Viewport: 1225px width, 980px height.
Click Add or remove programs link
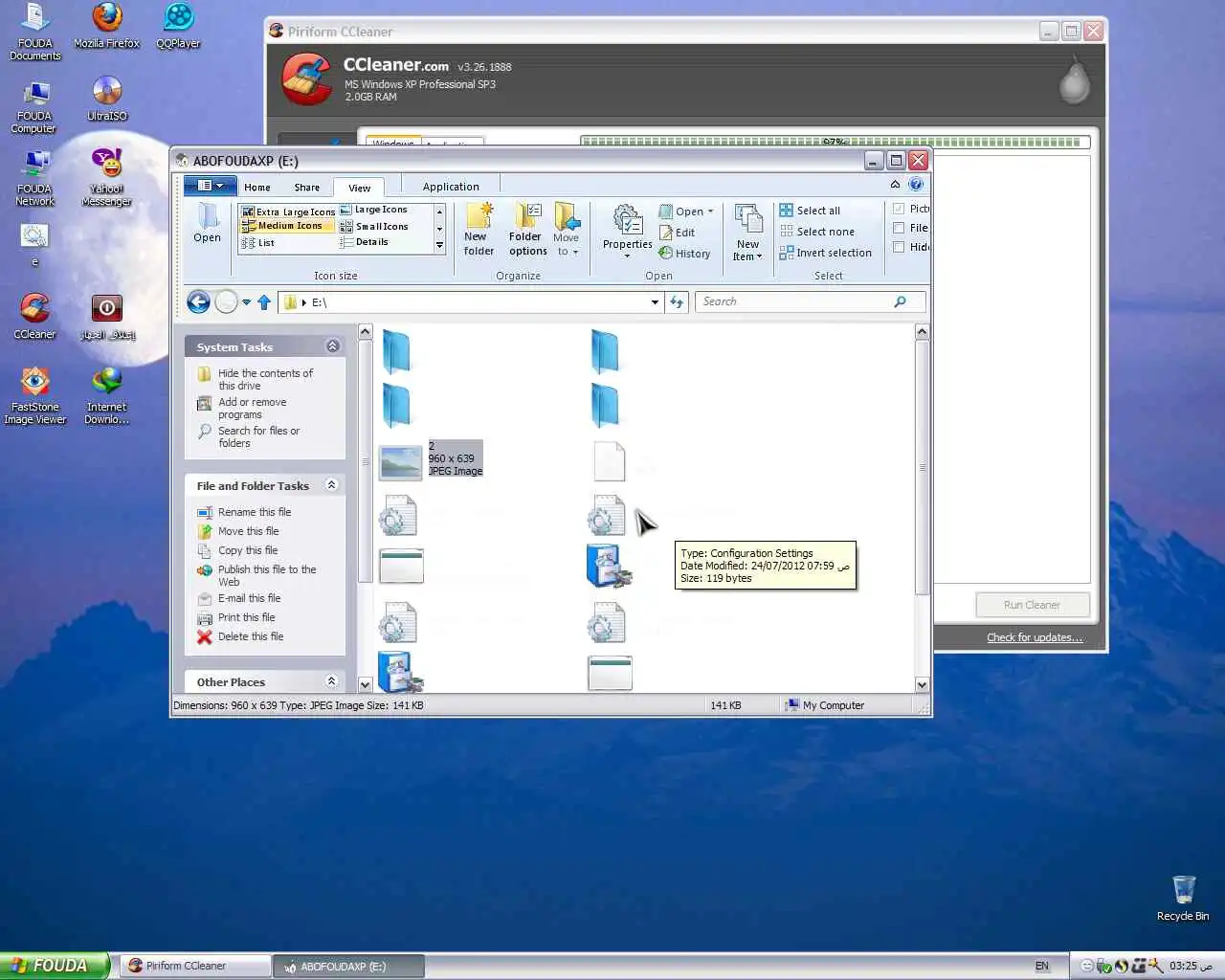point(253,409)
